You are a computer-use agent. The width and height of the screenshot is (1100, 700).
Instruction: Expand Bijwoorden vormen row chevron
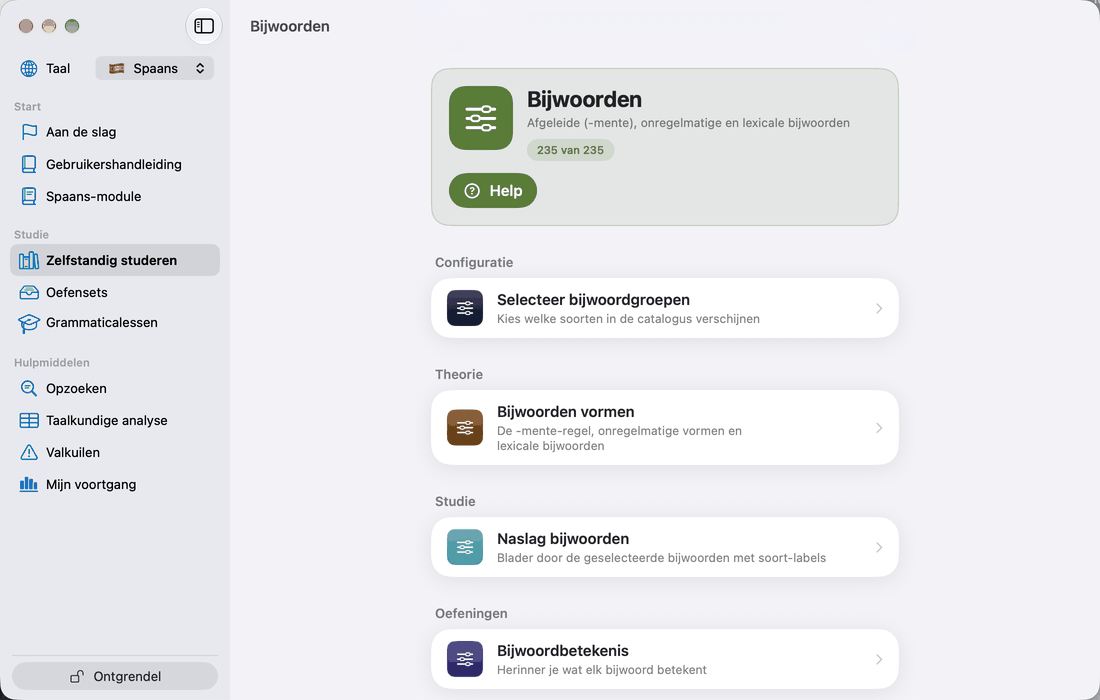click(x=879, y=428)
